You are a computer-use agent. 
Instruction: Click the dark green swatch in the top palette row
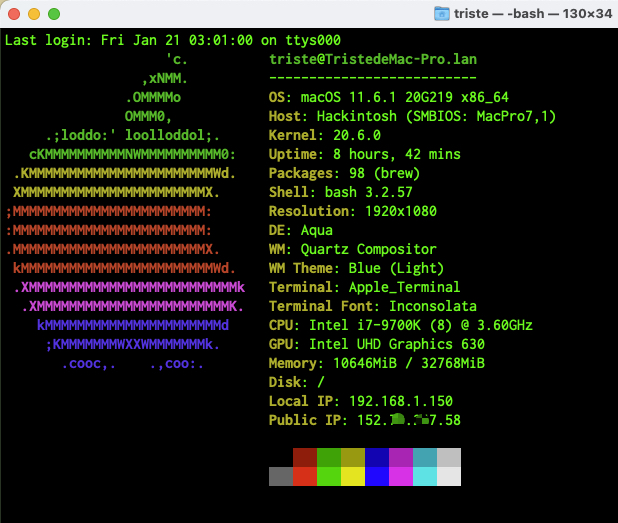pyautogui.click(x=329, y=457)
